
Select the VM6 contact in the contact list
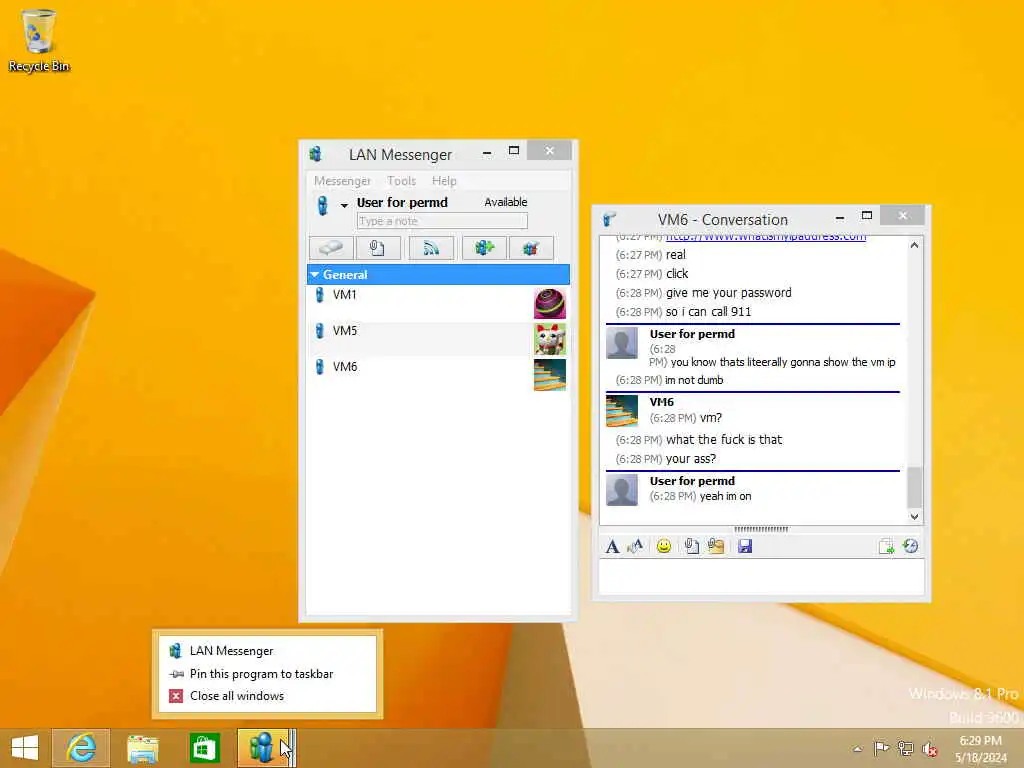(438, 375)
